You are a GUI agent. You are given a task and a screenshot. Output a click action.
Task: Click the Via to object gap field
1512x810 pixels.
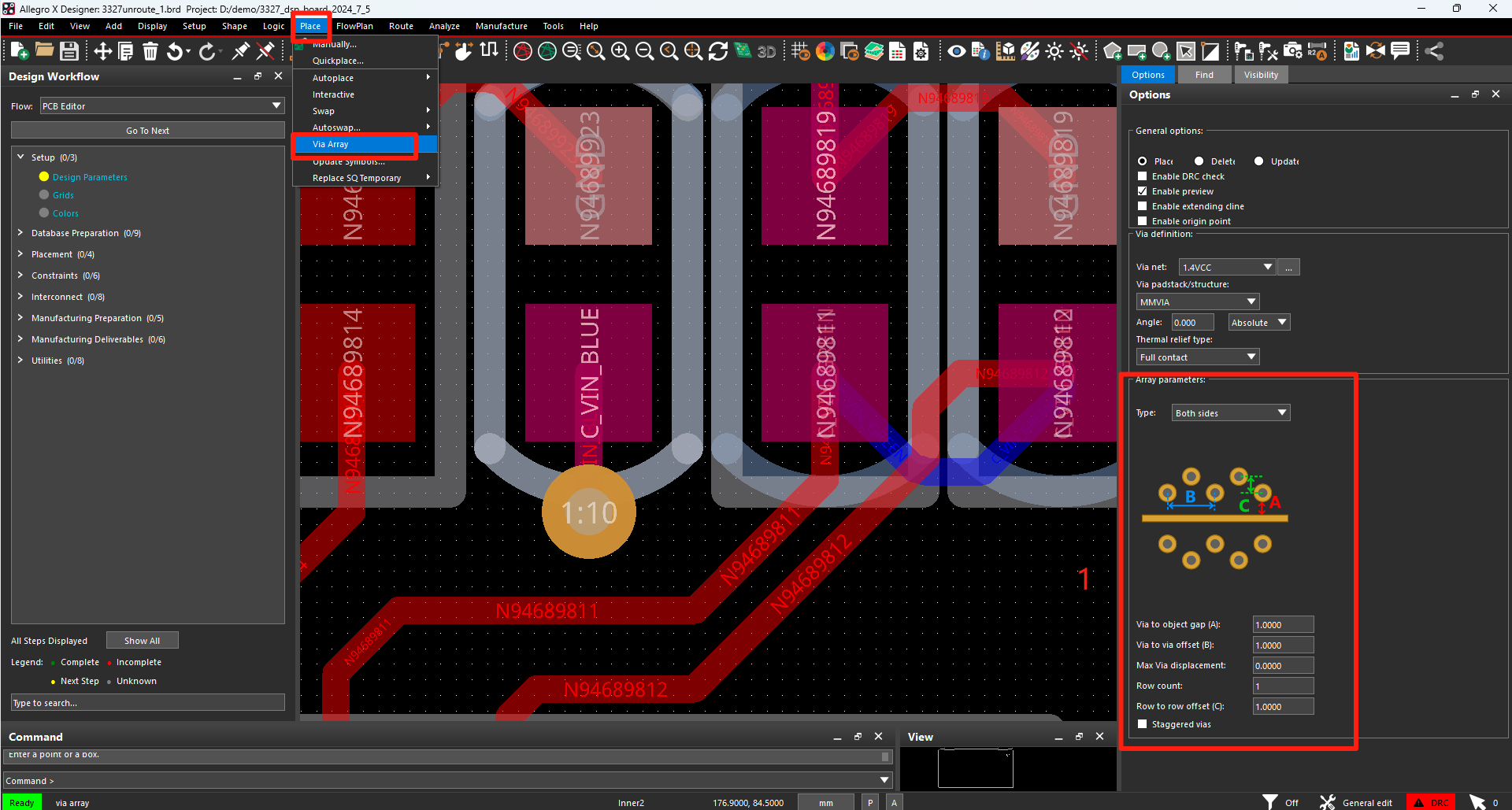pyautogui.click(x=1282, y=625)
